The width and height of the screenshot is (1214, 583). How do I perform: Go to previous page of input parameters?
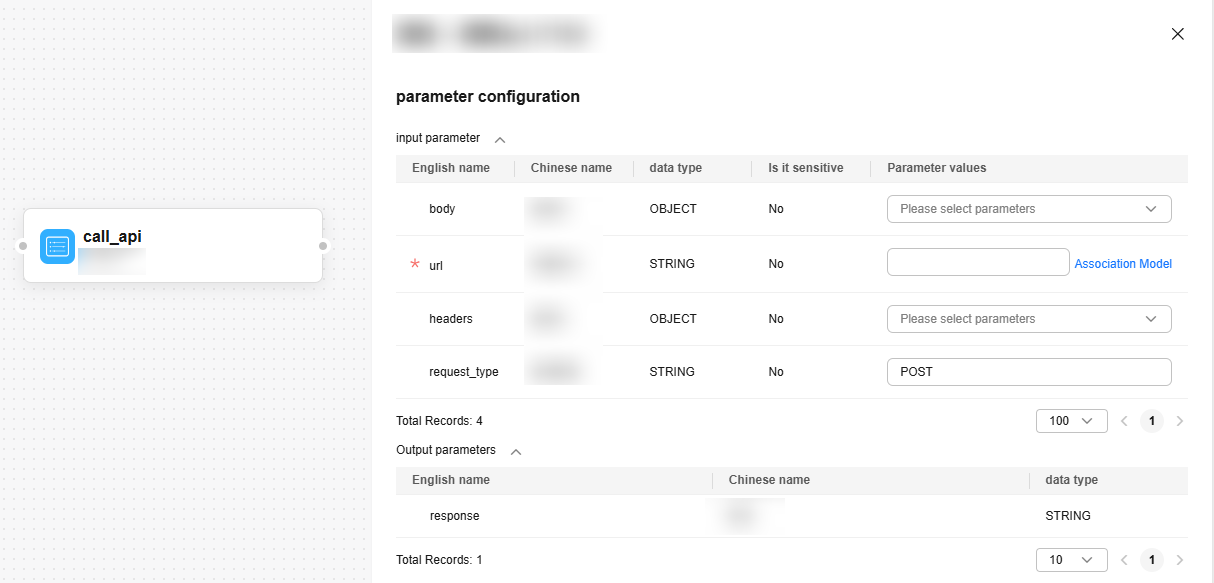[x=1124, y=421]
